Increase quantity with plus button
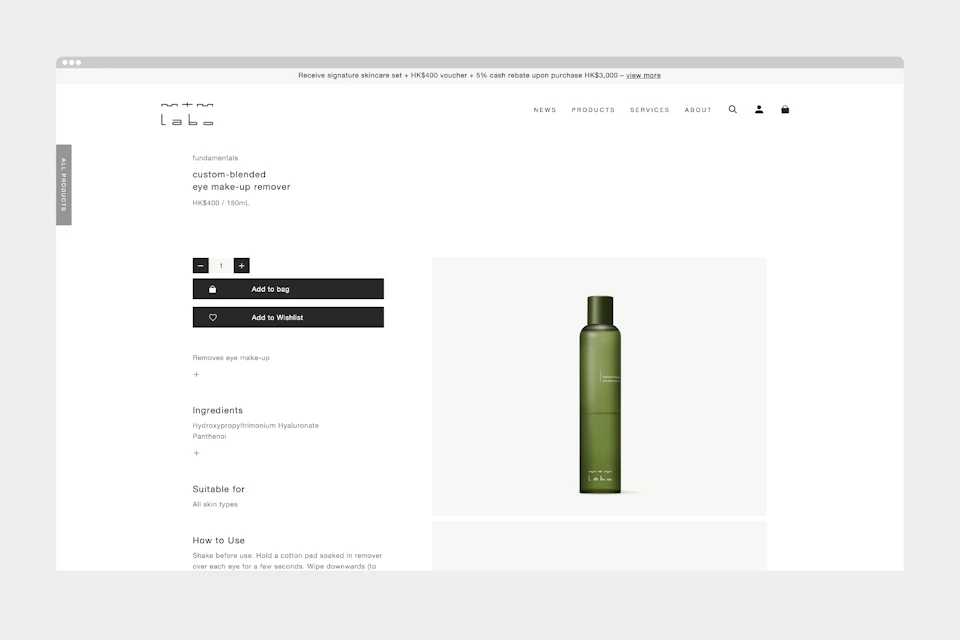This screenshot has height=640, width=960. pyautogui.click(x=241, y=266)
